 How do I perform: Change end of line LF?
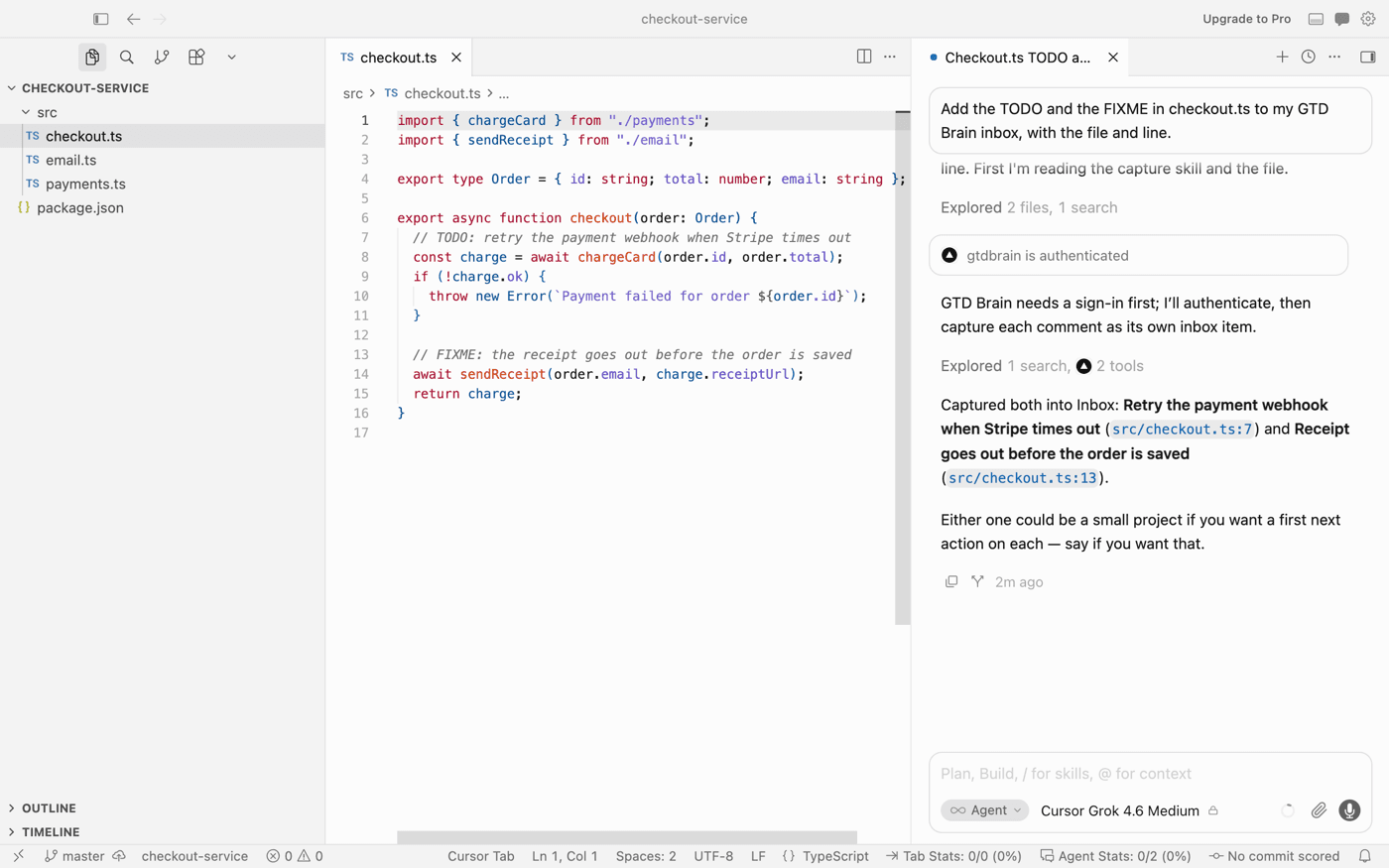coord(758,856)
